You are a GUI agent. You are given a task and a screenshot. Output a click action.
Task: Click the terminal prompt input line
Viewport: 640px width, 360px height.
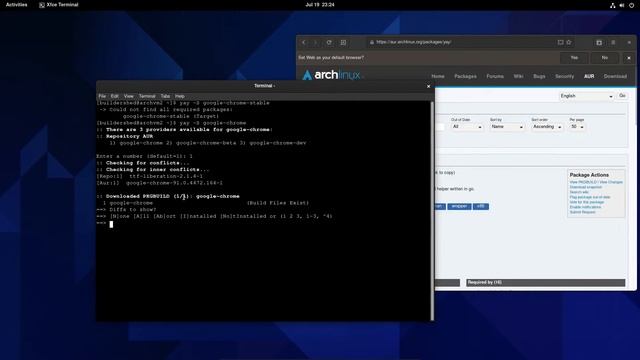click(x=263, y=223)
